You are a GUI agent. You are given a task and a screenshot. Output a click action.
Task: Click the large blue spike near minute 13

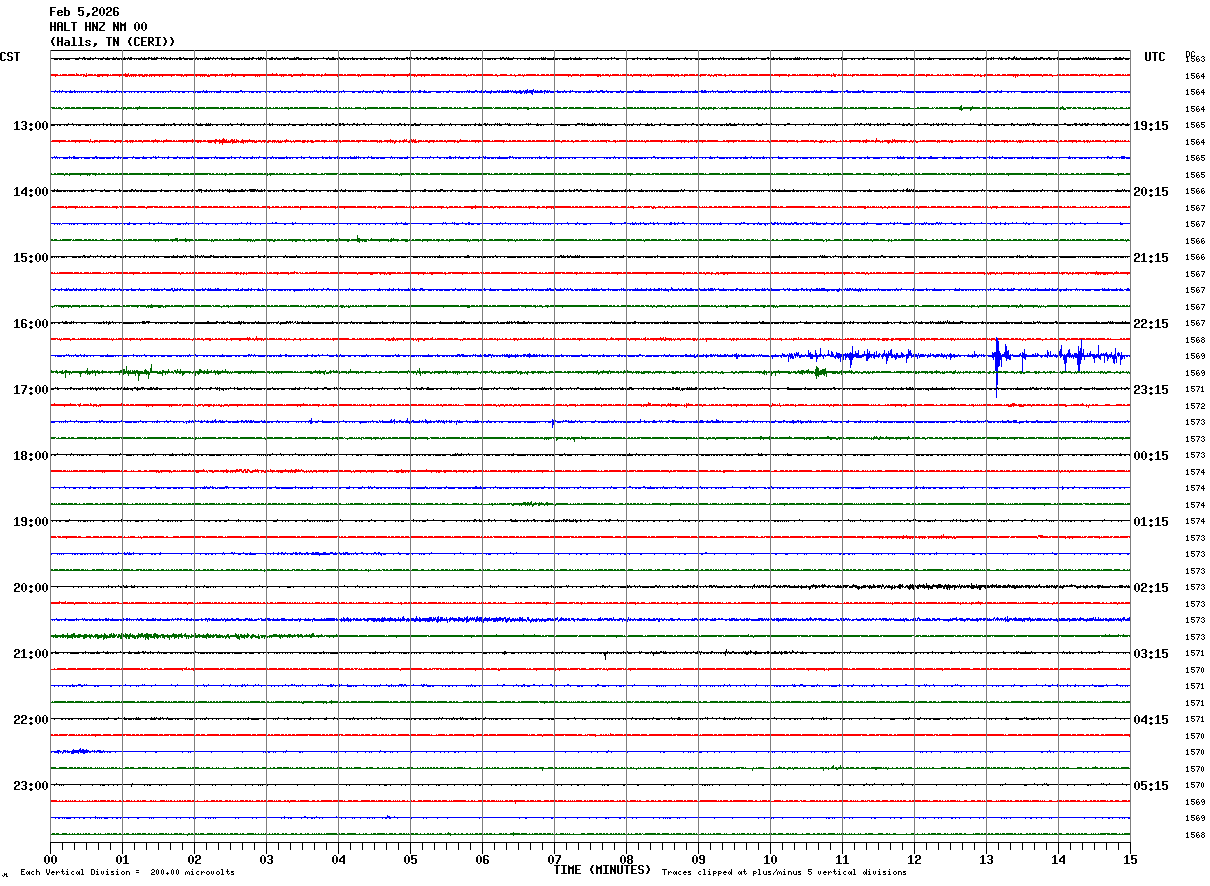pyautogui.click(x=997, y=366)
